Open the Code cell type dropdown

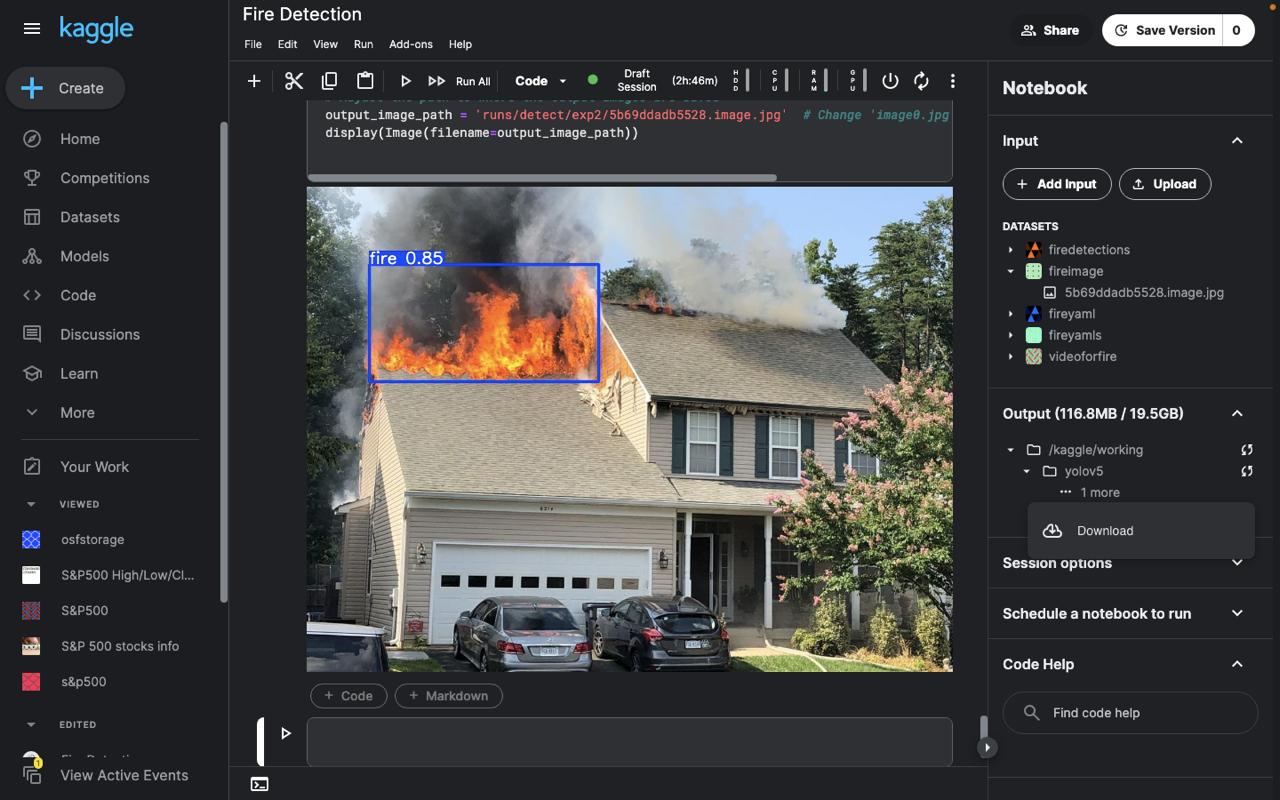coord(540,81)
